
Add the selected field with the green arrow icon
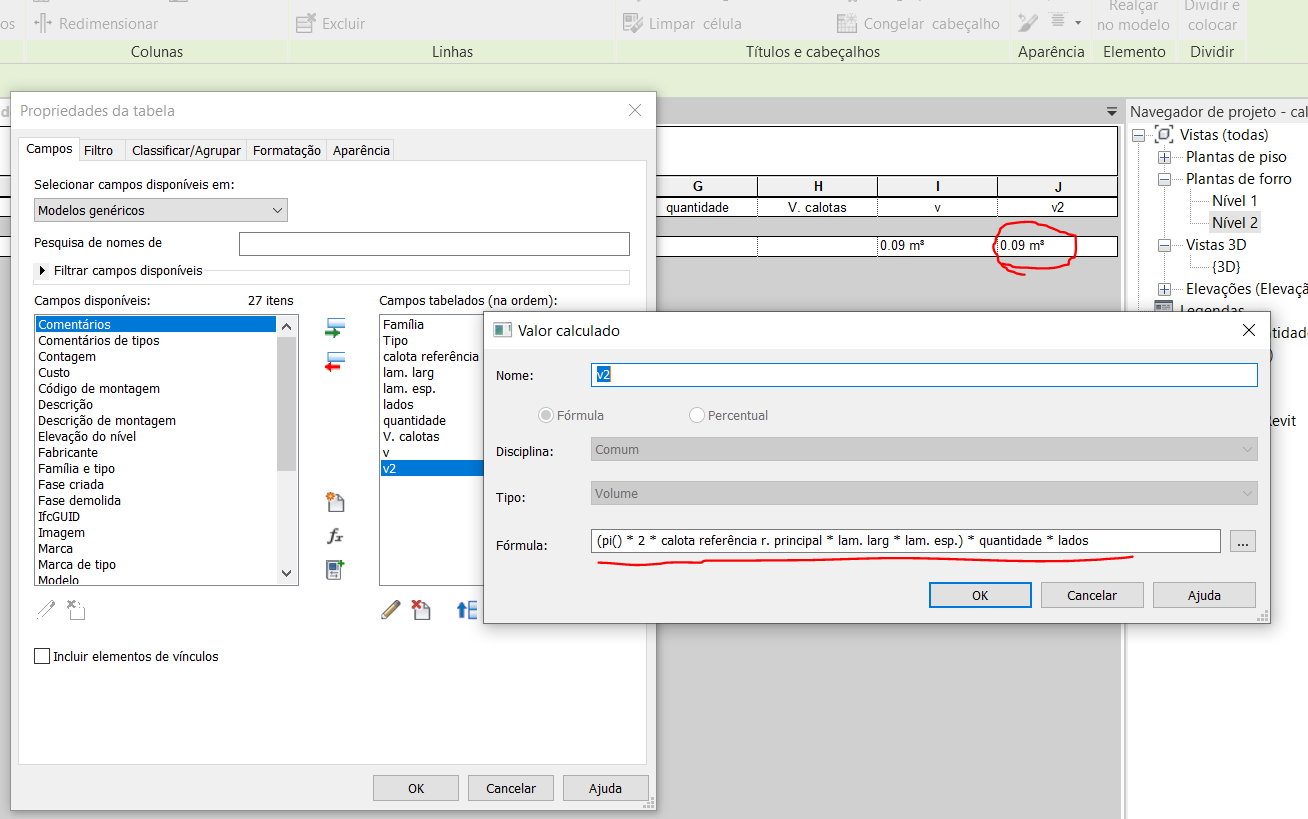pos(335,328)
